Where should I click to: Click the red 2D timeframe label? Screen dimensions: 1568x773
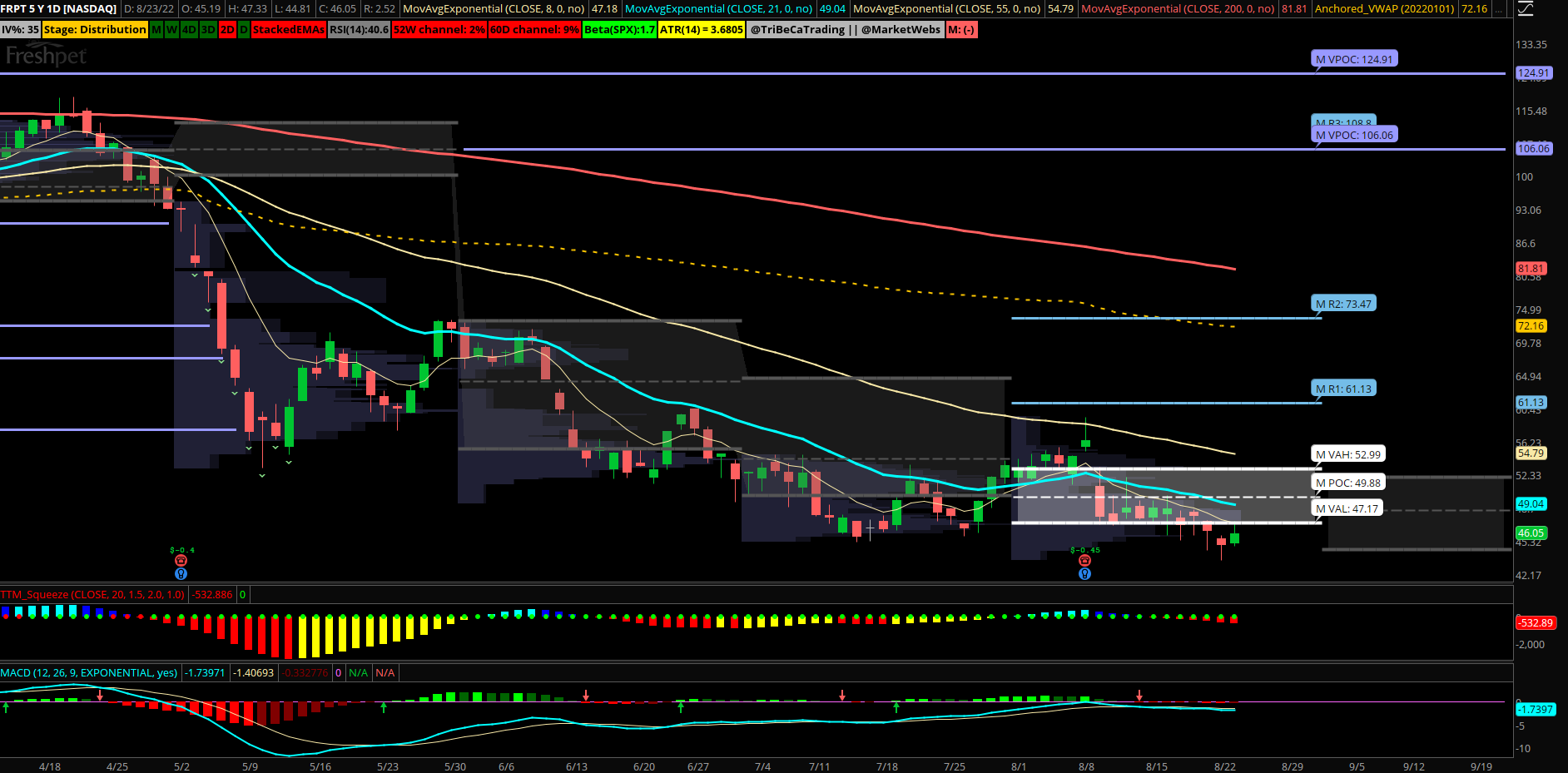pos(227,29)
